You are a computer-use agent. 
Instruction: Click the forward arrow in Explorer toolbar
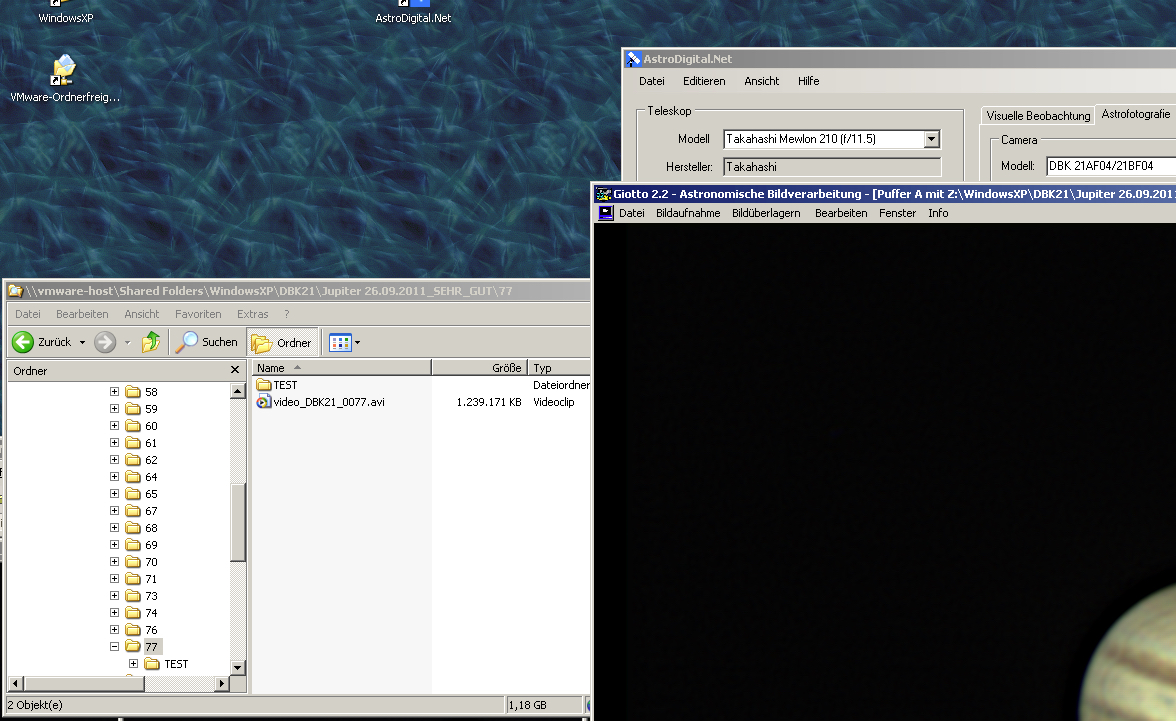pyautogui.click(x=105, y=342)
